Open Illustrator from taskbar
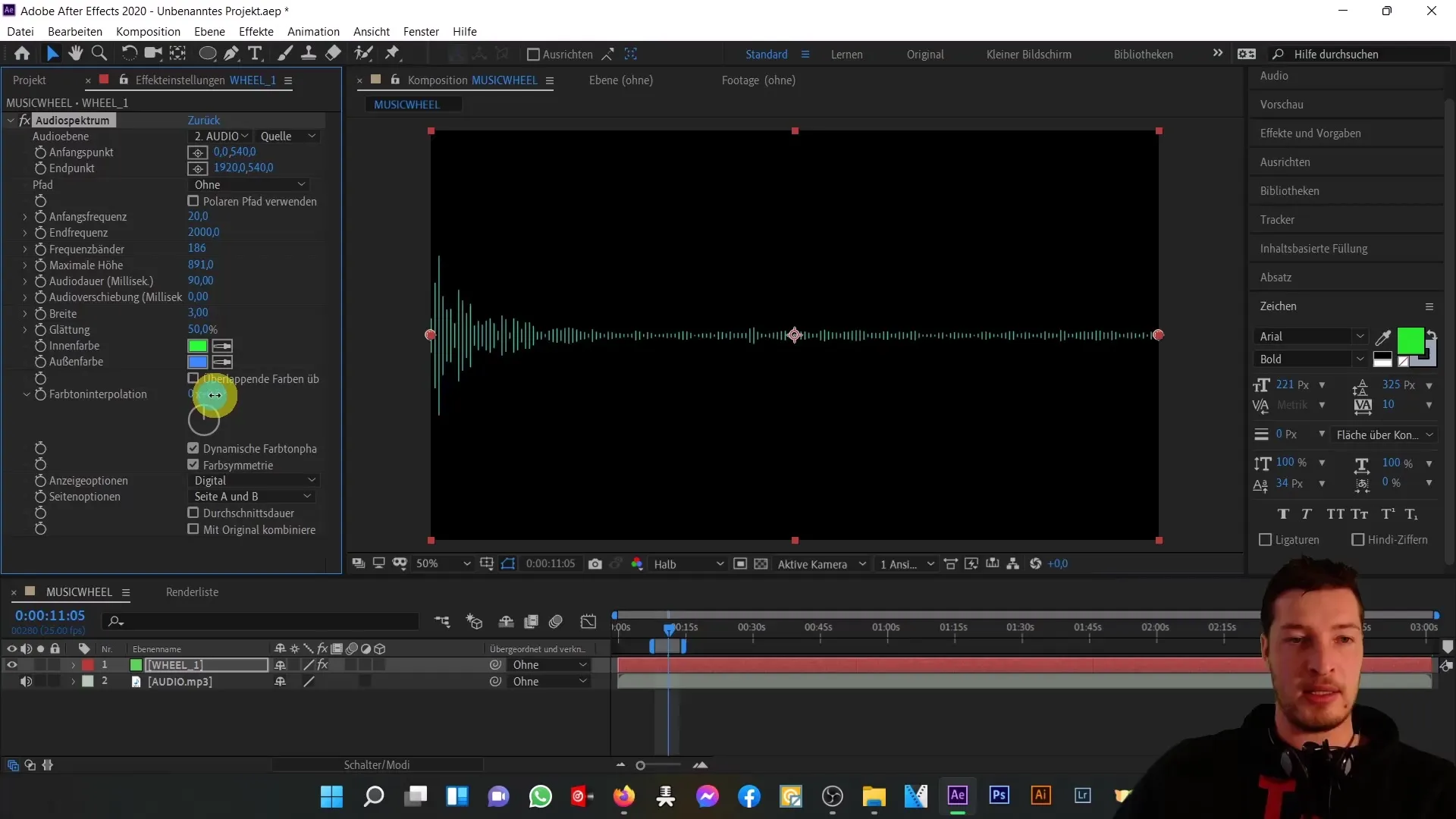 point(1040,795)
